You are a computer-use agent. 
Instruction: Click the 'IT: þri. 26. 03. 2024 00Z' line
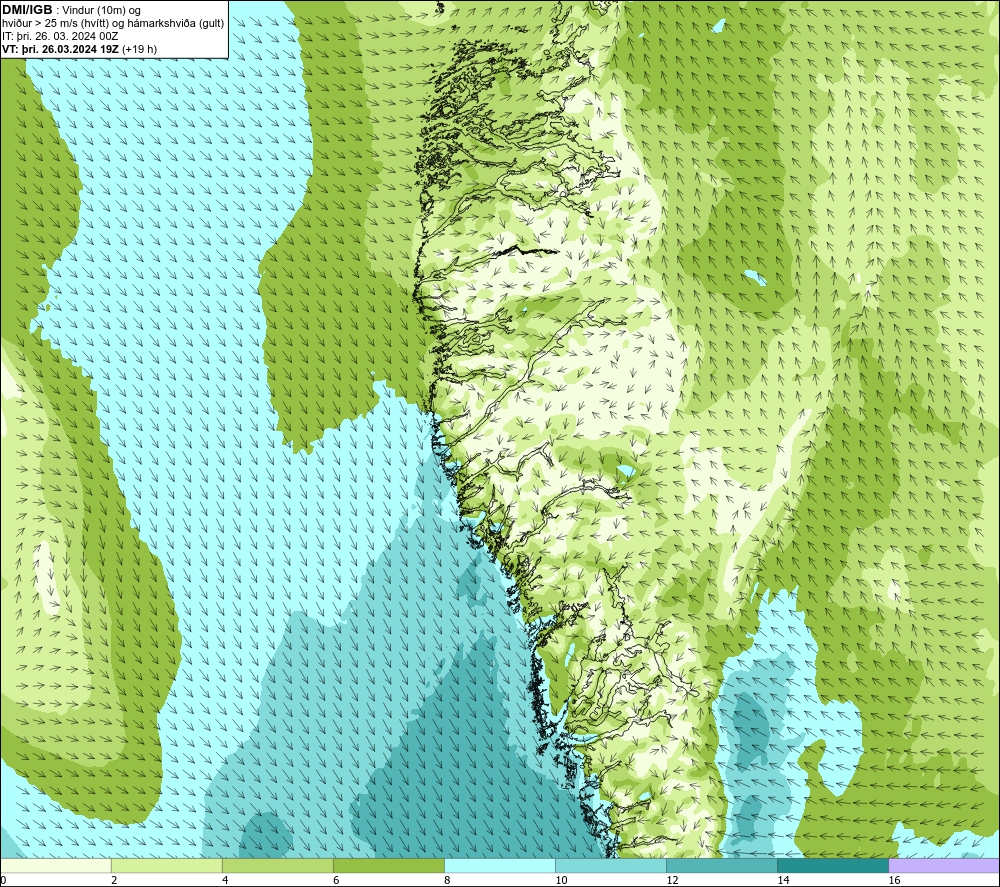tap(60, 36)
